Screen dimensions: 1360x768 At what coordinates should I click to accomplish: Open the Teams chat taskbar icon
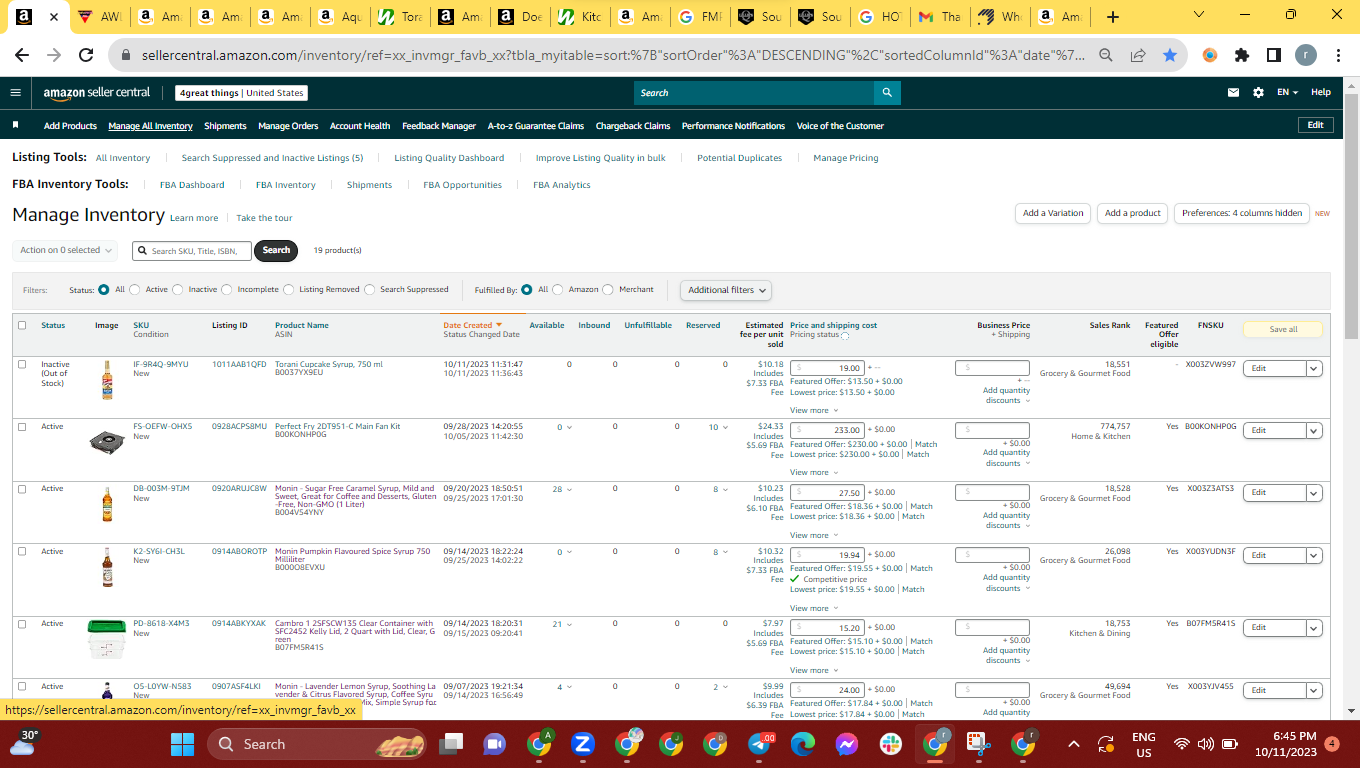click(x=494, y=744)
